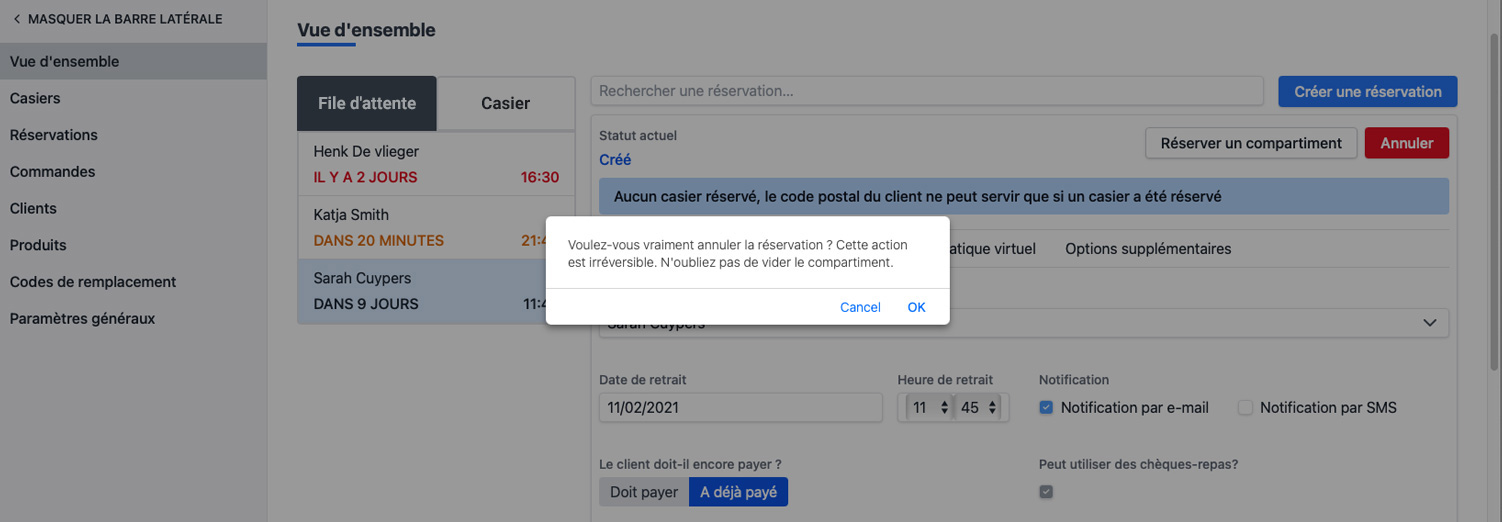Go to Réservations in the sidebar
This screenshot has width=1502, height=522.
pos(54,135)
